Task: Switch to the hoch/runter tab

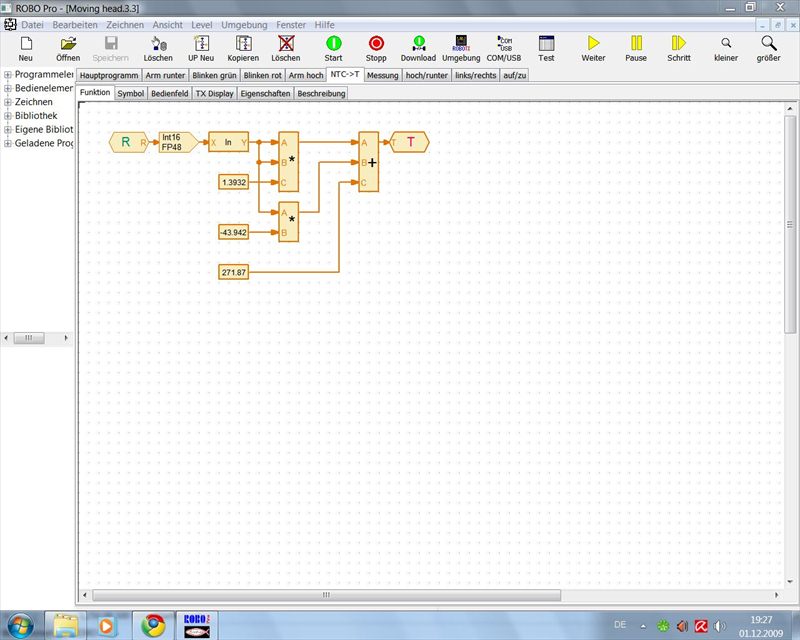Action: click(x=427, y=75)
